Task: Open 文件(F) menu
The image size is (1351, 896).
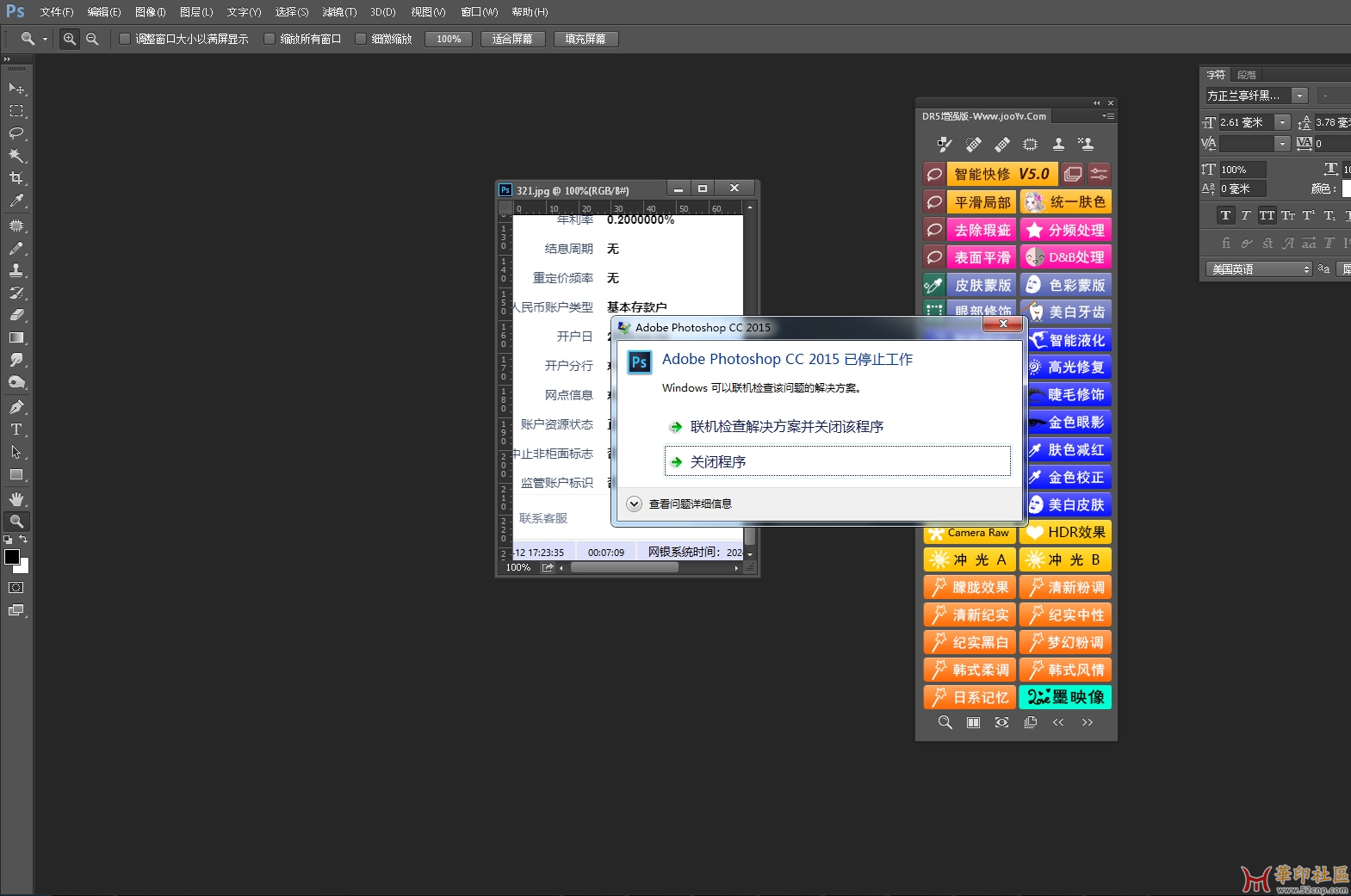Action: coord(57,12)
